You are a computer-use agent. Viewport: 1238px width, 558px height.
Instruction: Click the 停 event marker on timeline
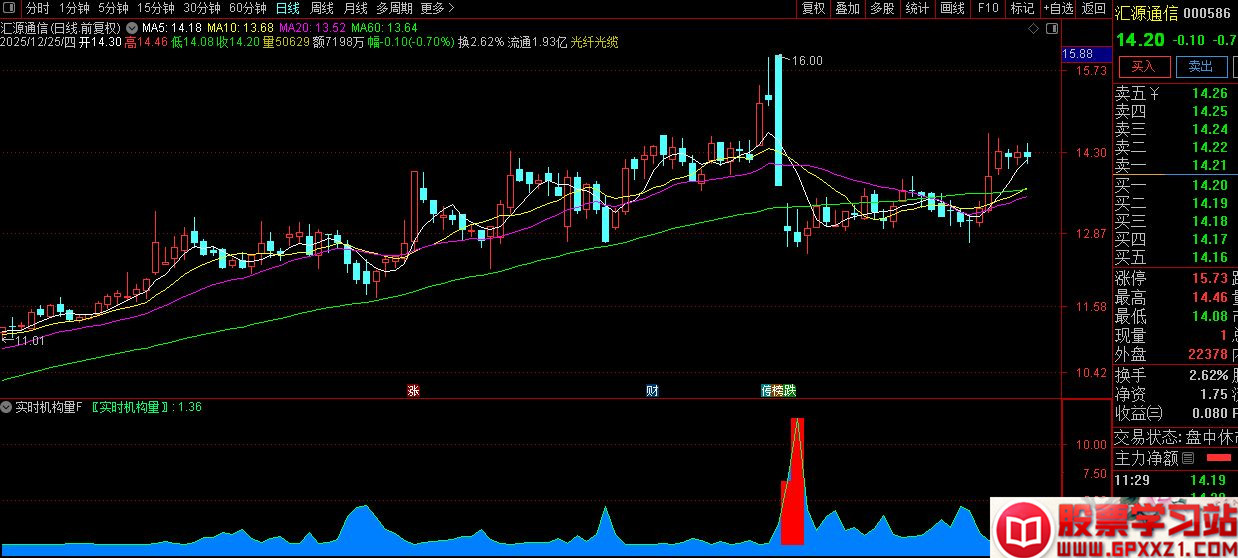click(766, 390)
